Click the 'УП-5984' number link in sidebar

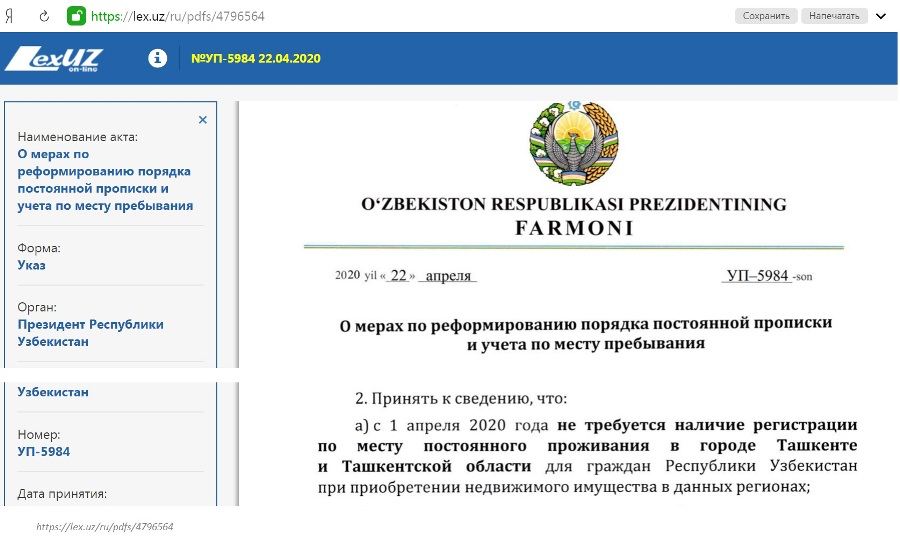[x=43, y=451]
